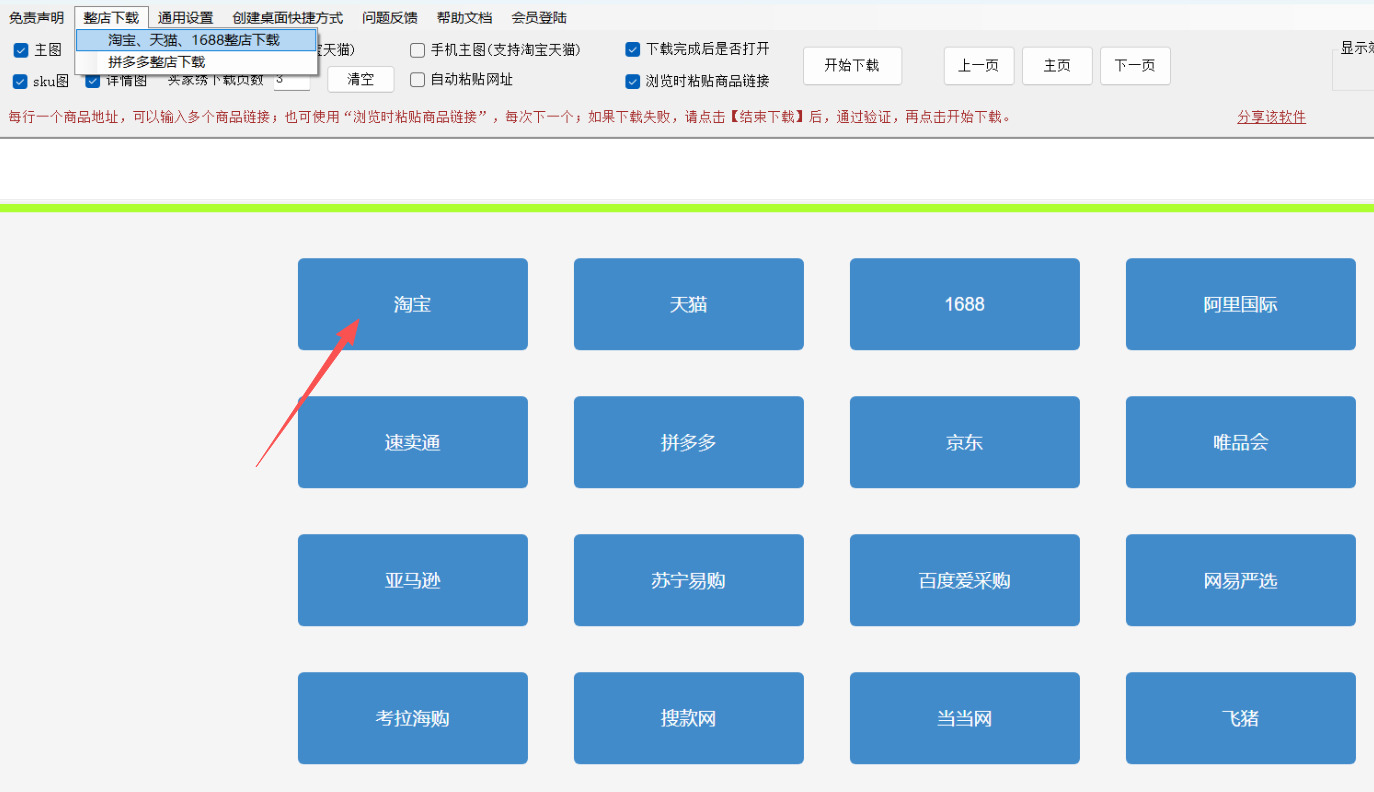Uncheck the 主图 checkbox
The width and height of the screenshot is (1374, 792).
(20, 50)
